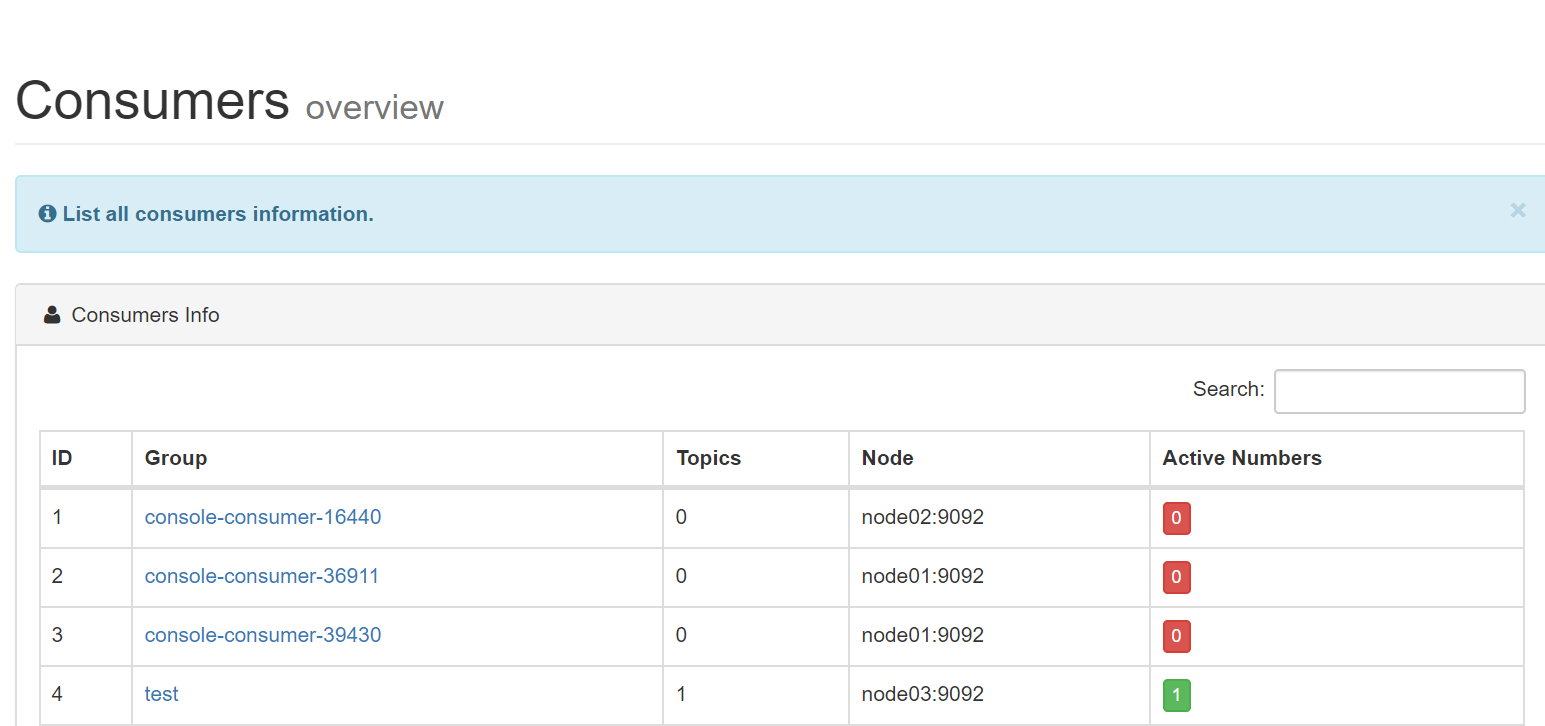Open the console-consumer-16440 group link
1545x726 pixels.
coord(263,517)
